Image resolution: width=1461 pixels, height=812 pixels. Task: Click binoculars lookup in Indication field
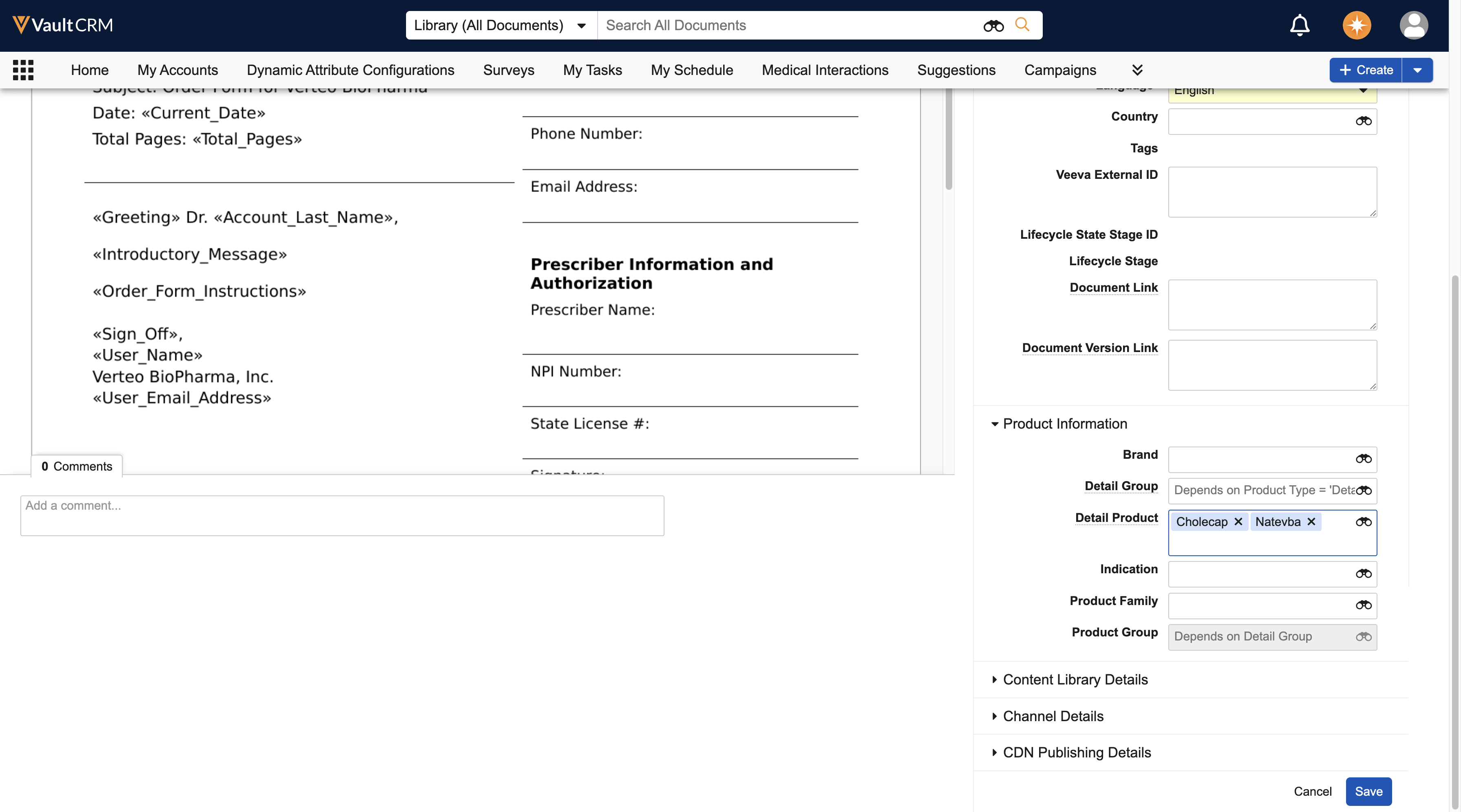point(1364,573)
